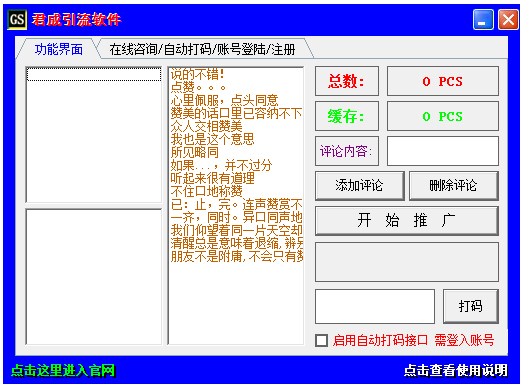
Task: Close the 君成引流软件 window
Action: coord(508,20)
